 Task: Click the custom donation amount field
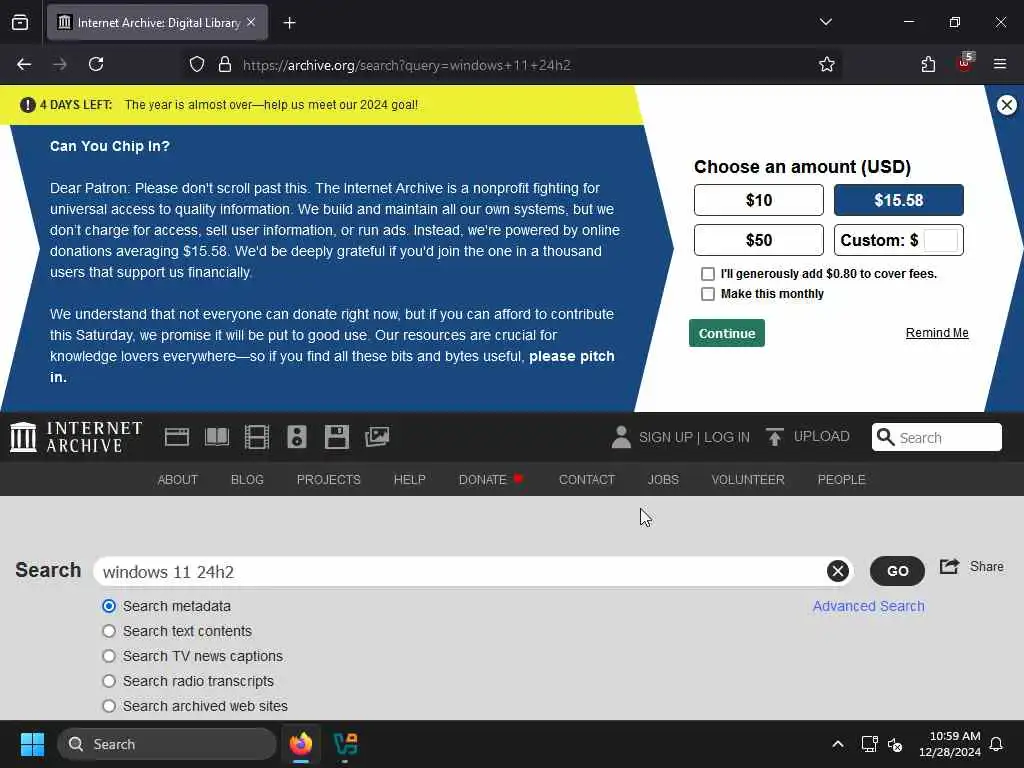click(940, 240)
